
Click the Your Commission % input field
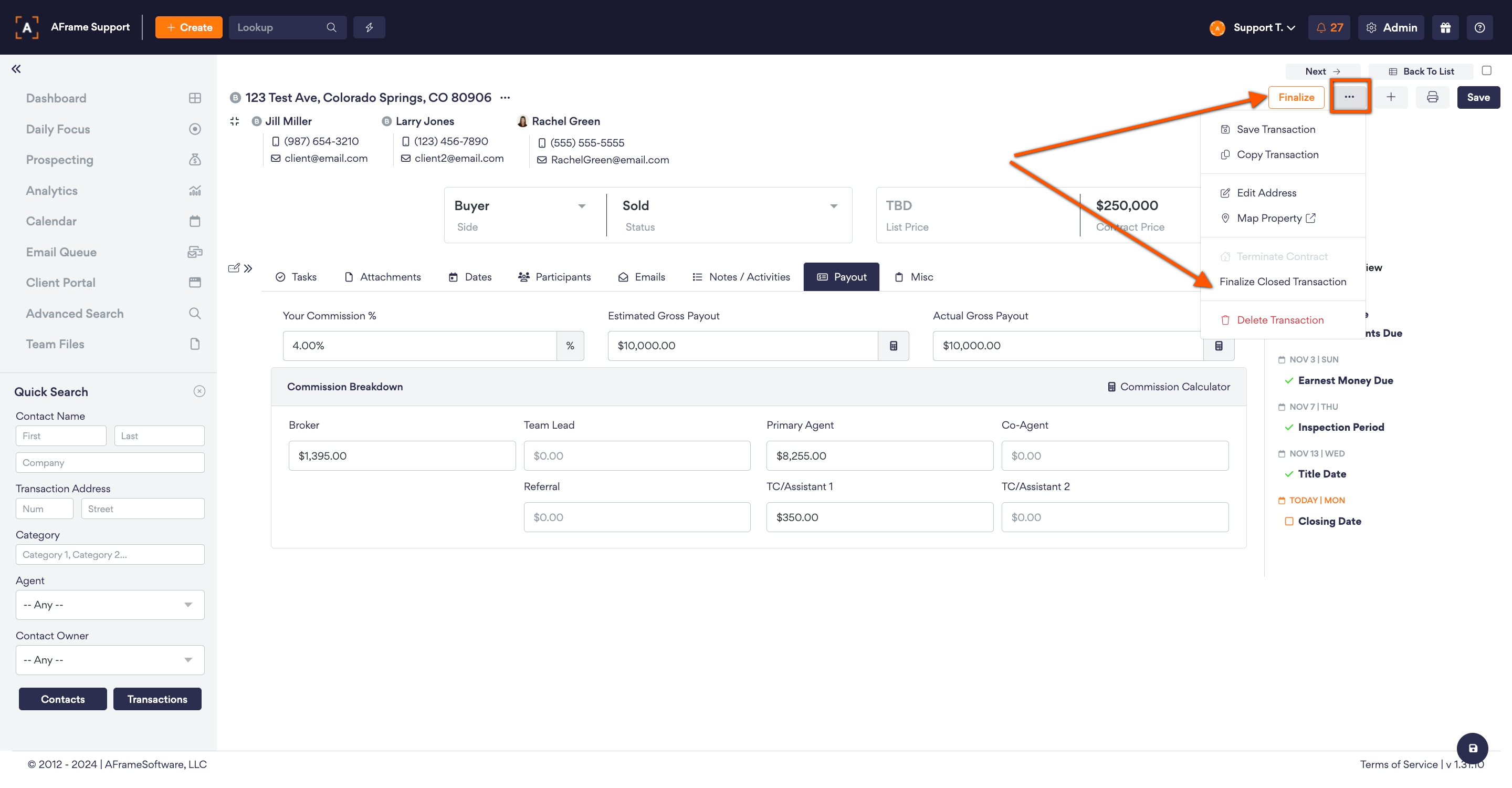419,346
